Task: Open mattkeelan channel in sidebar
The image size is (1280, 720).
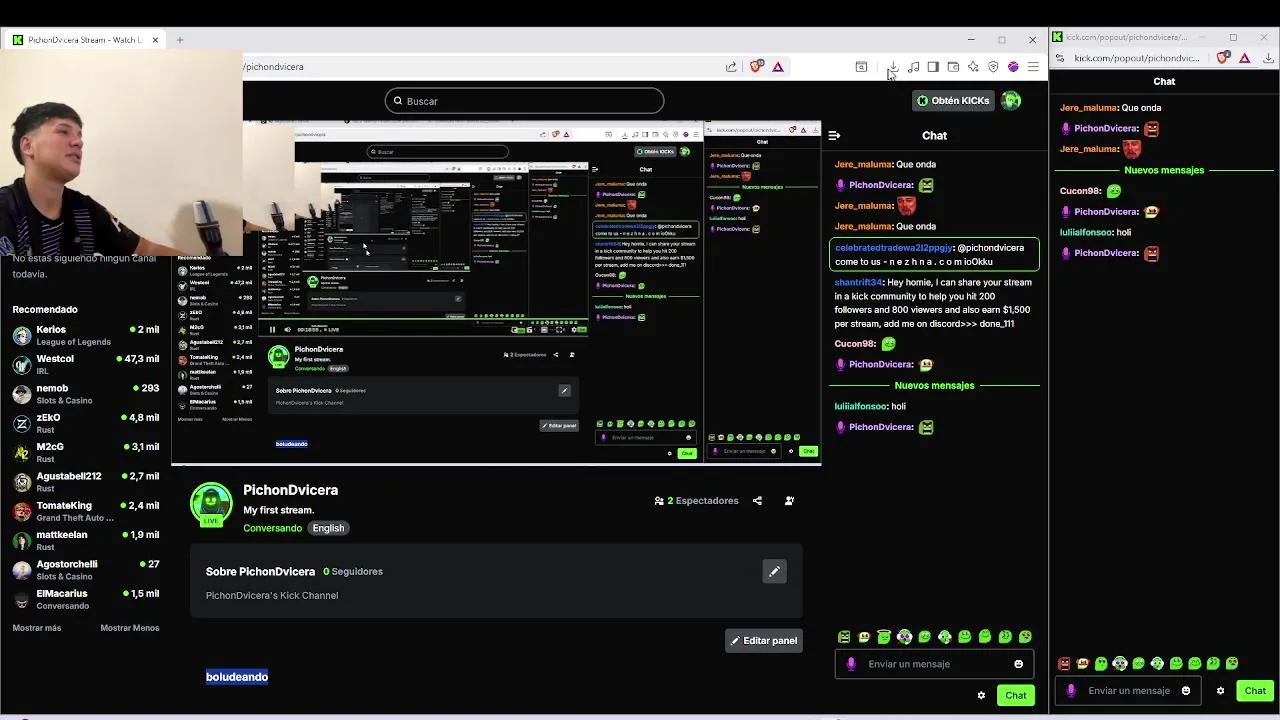Action: point(85,541)
